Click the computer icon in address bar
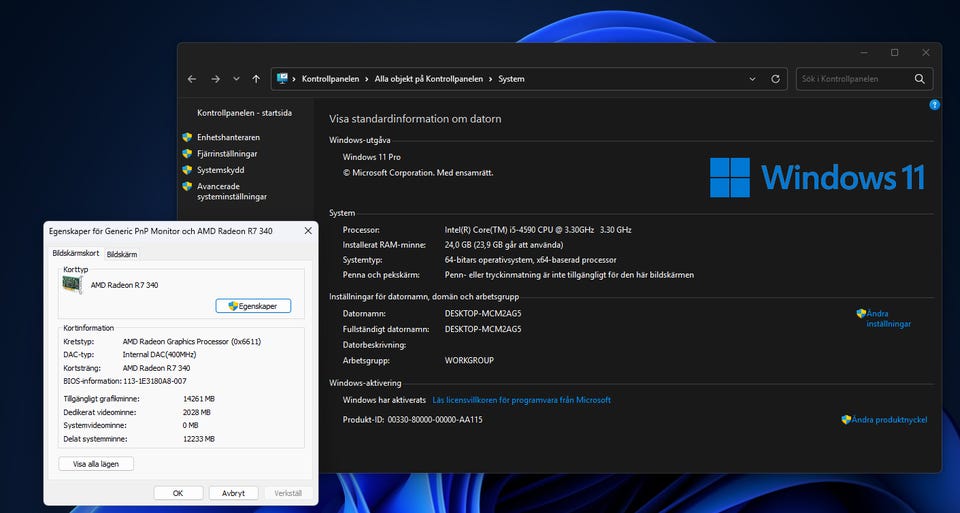This screenshot has width=960, height=513. pos(283,79)
